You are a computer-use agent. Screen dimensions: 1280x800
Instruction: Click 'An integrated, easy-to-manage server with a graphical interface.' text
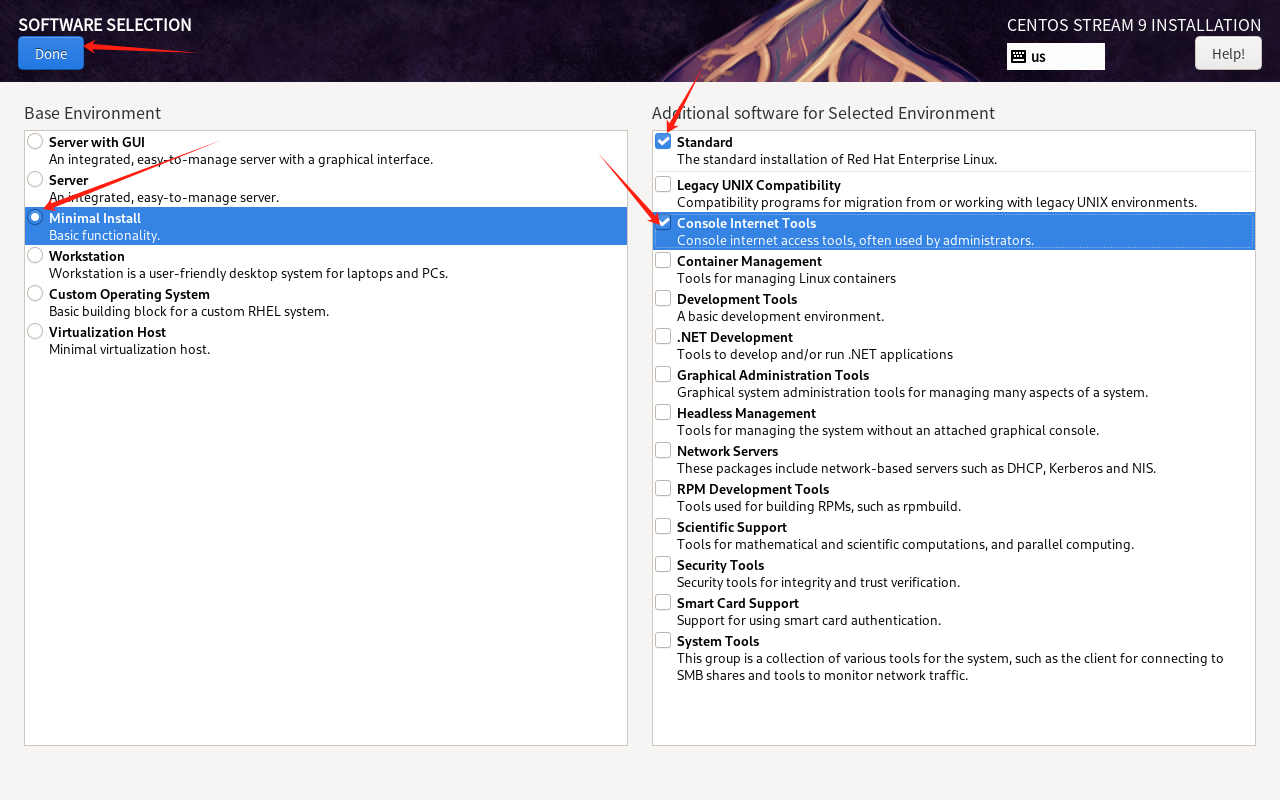241,159
